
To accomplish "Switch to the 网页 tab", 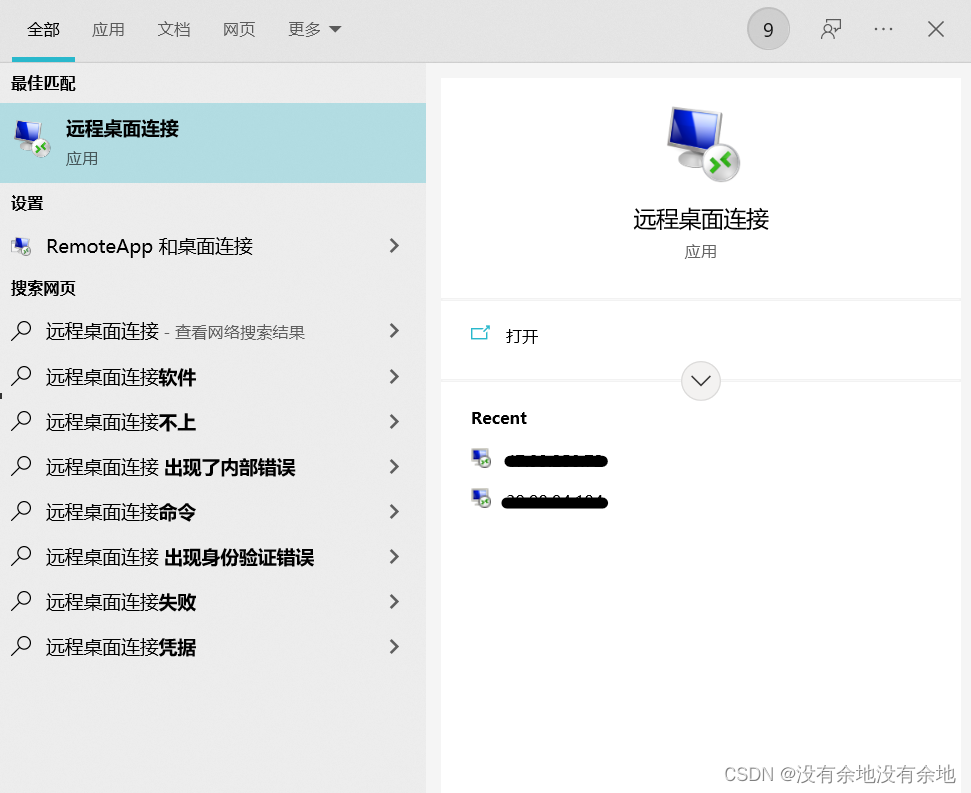I will coord(239,29).
